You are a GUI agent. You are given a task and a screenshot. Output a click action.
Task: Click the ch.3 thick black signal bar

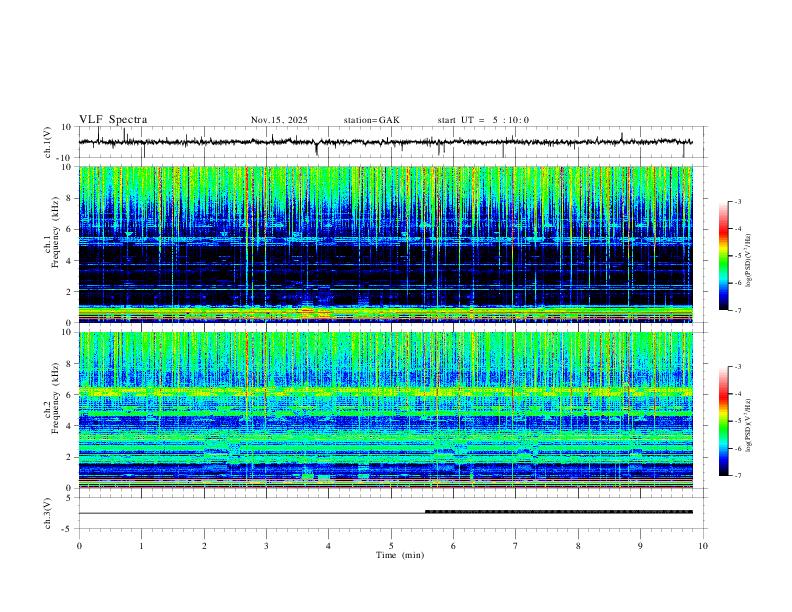click(x=559, y=512)
